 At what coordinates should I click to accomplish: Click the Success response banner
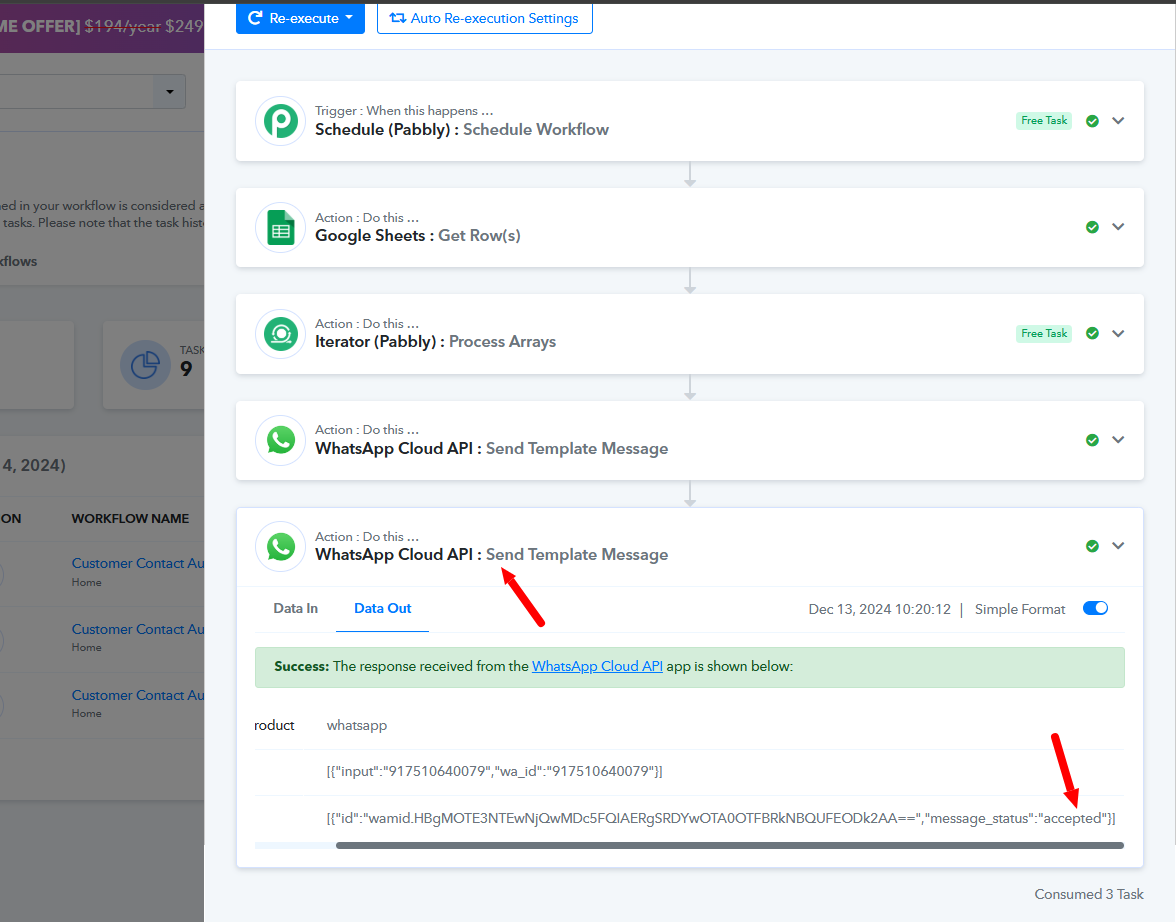point(690,667)
